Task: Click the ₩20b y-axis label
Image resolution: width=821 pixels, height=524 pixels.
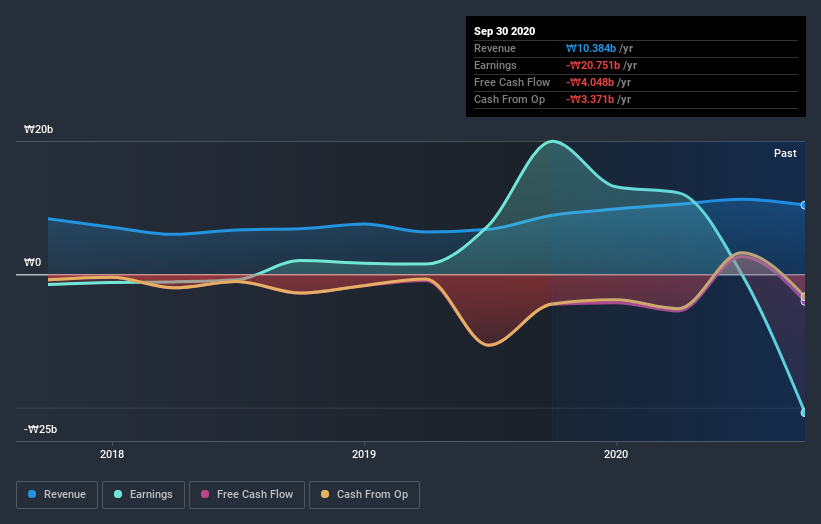Action: [38, 129]
